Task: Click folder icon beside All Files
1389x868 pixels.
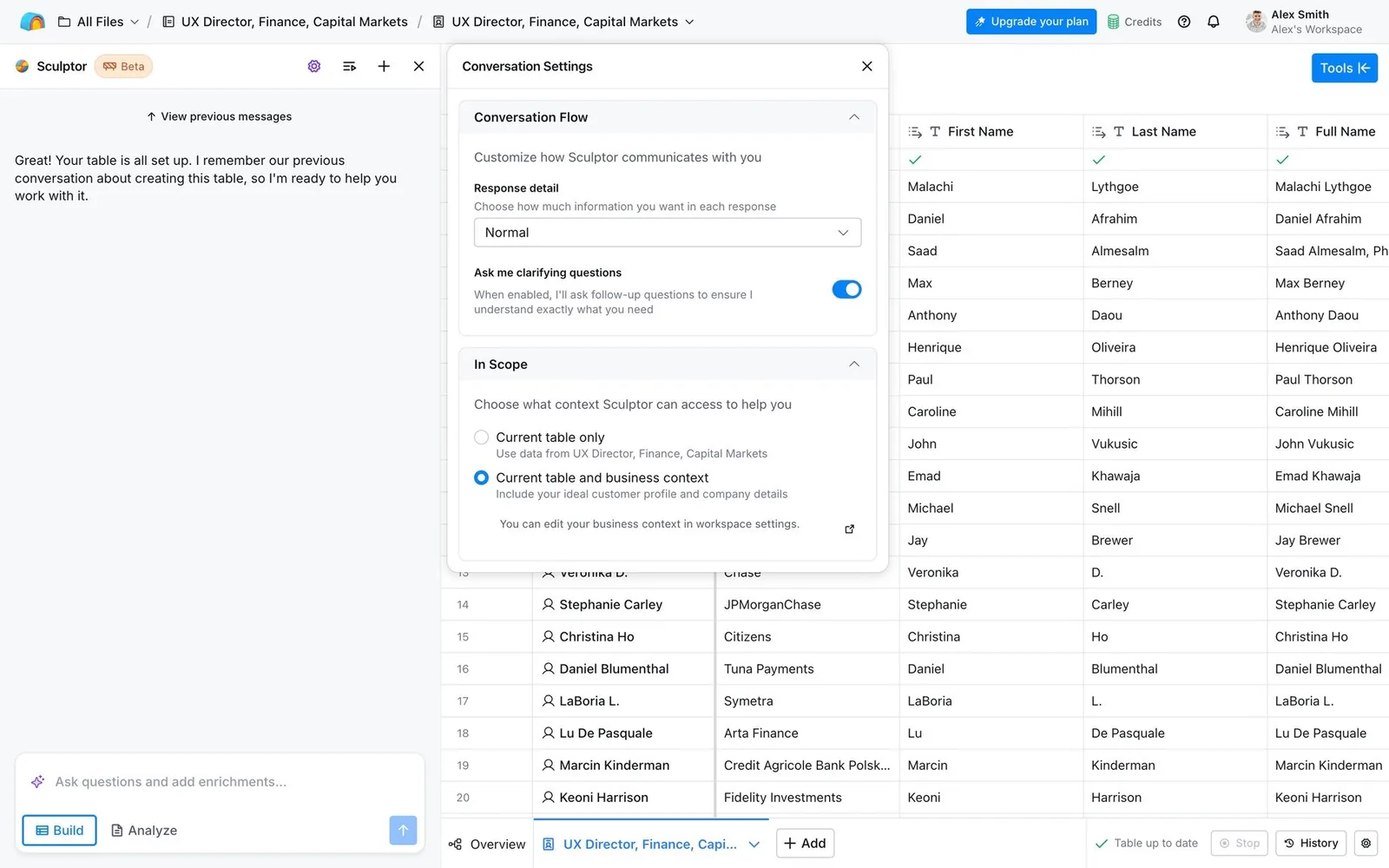Action: [64, 22]
